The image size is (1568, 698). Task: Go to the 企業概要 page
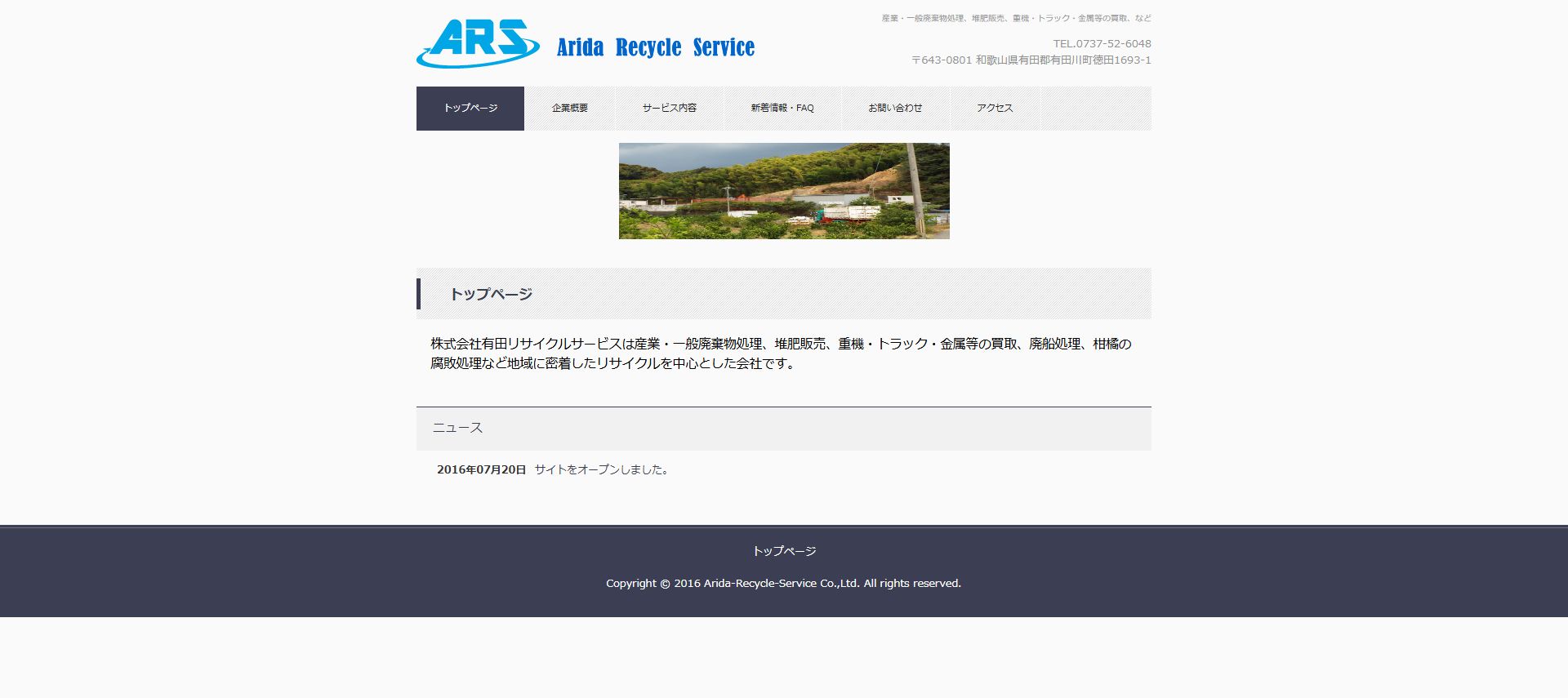(570, 109)
